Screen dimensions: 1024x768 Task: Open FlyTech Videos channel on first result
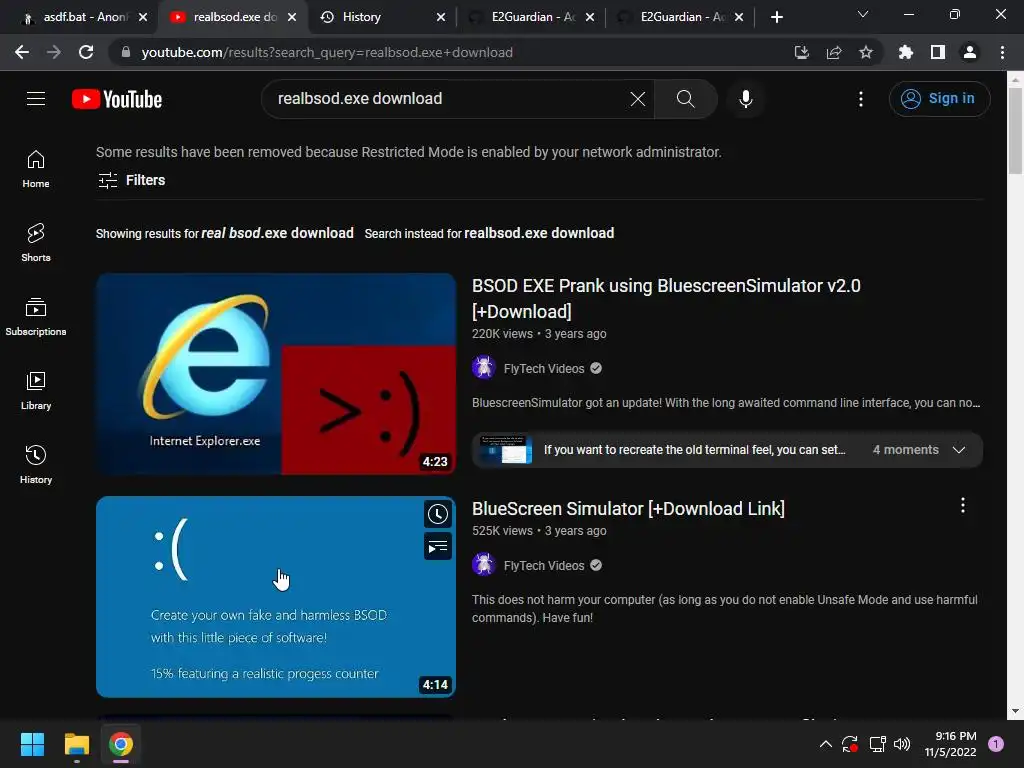[543, 368]
